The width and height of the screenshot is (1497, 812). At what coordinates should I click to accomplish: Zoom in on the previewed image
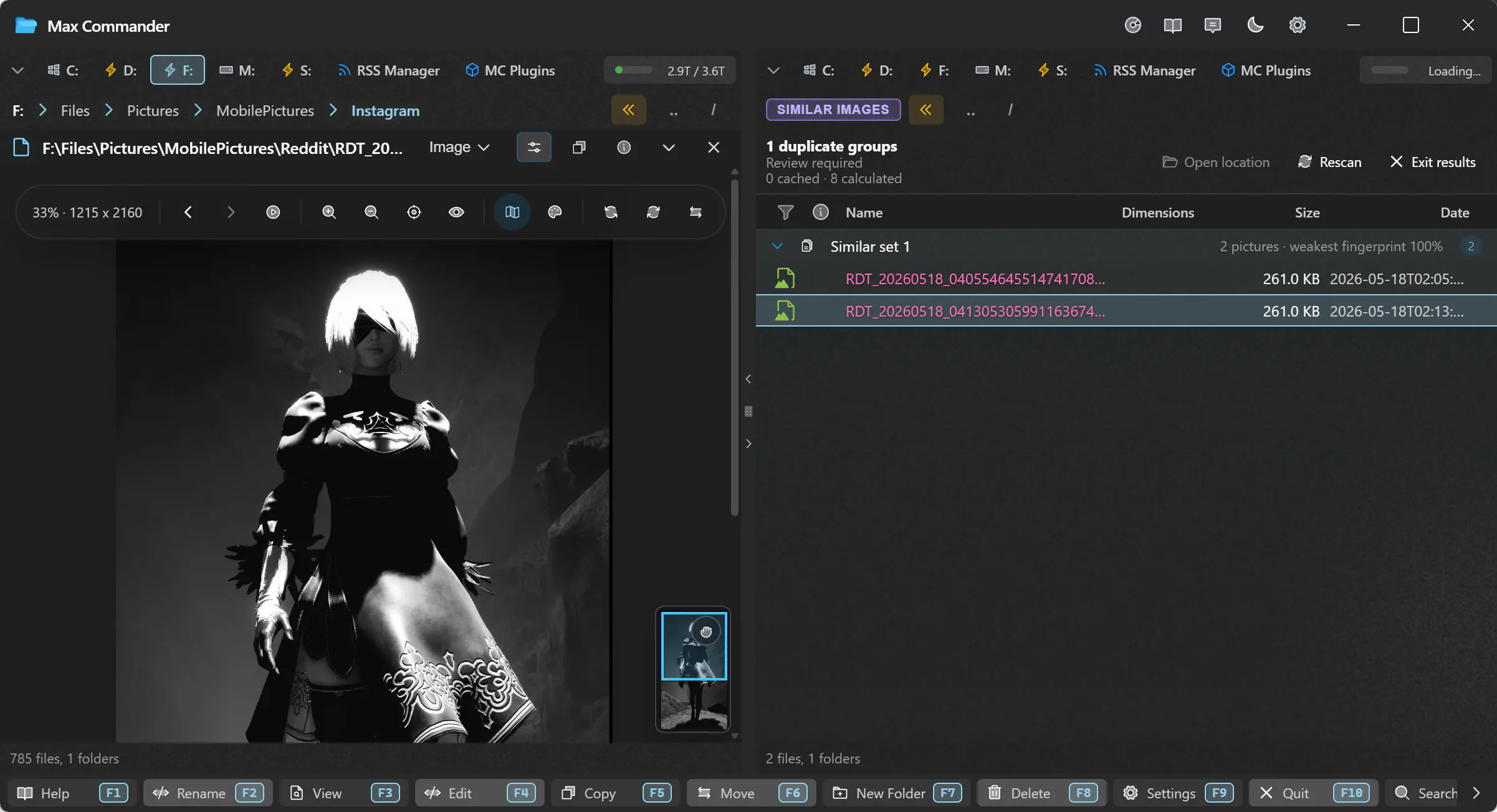(329, 213)
